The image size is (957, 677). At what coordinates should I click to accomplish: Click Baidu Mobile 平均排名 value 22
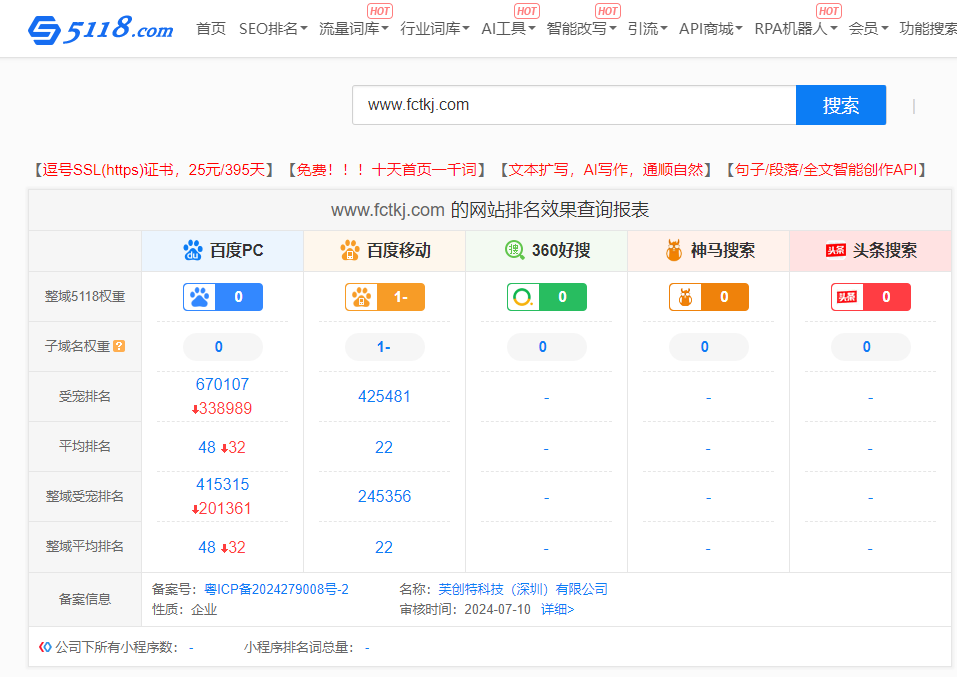point(384,447)
